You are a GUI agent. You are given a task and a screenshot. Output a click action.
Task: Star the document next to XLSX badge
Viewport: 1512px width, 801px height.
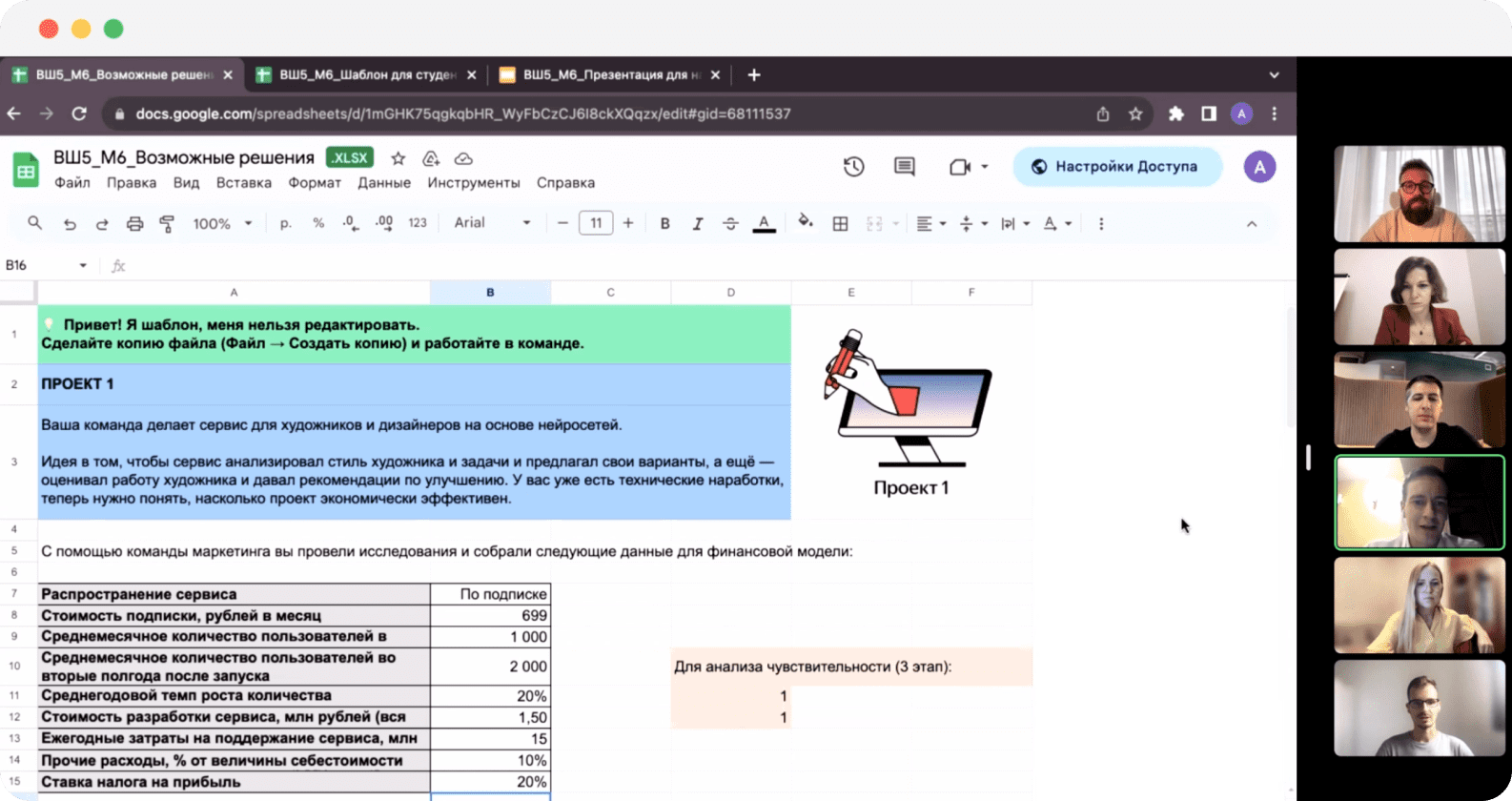tap(398, 158)
